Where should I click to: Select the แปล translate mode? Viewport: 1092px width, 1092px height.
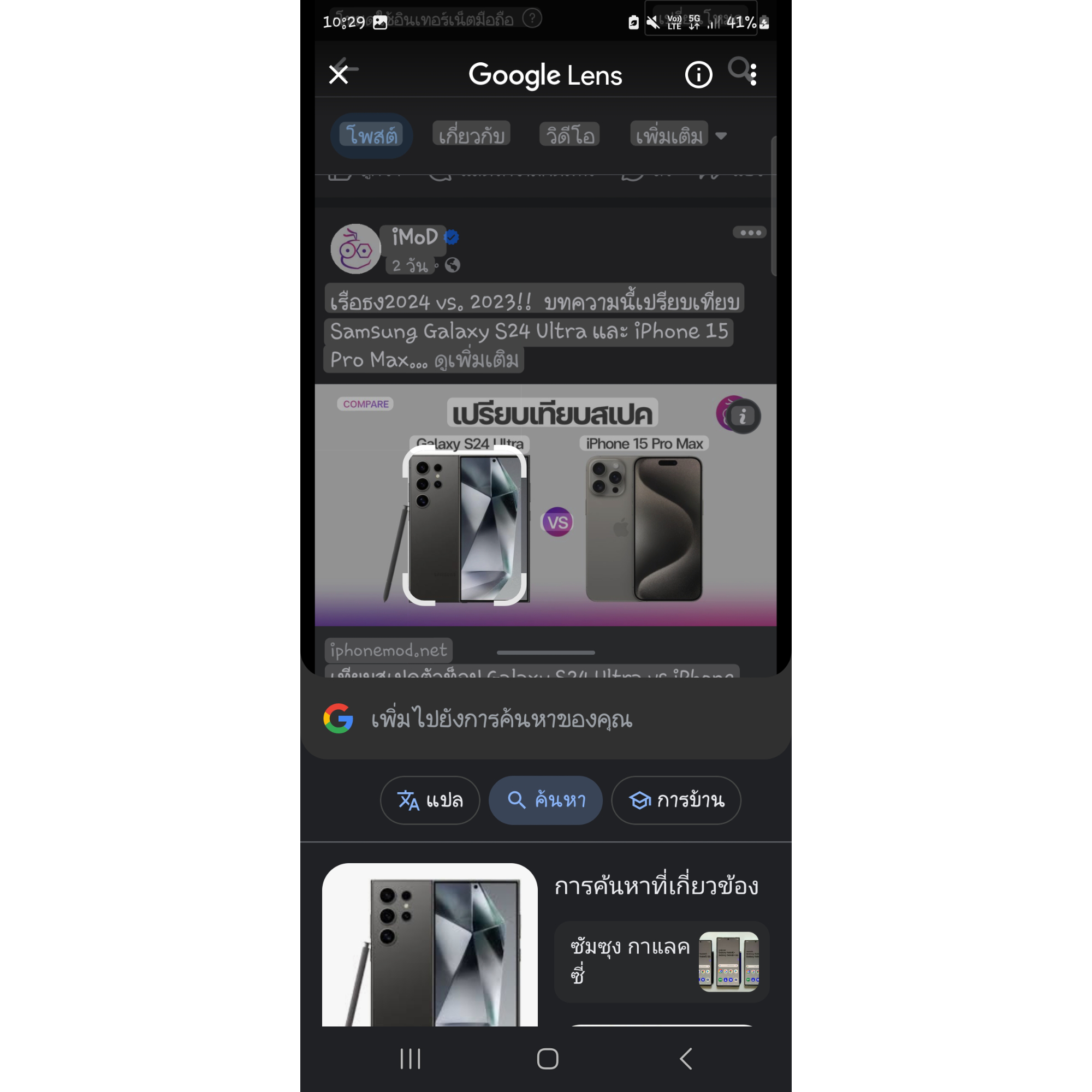point(430,800)
